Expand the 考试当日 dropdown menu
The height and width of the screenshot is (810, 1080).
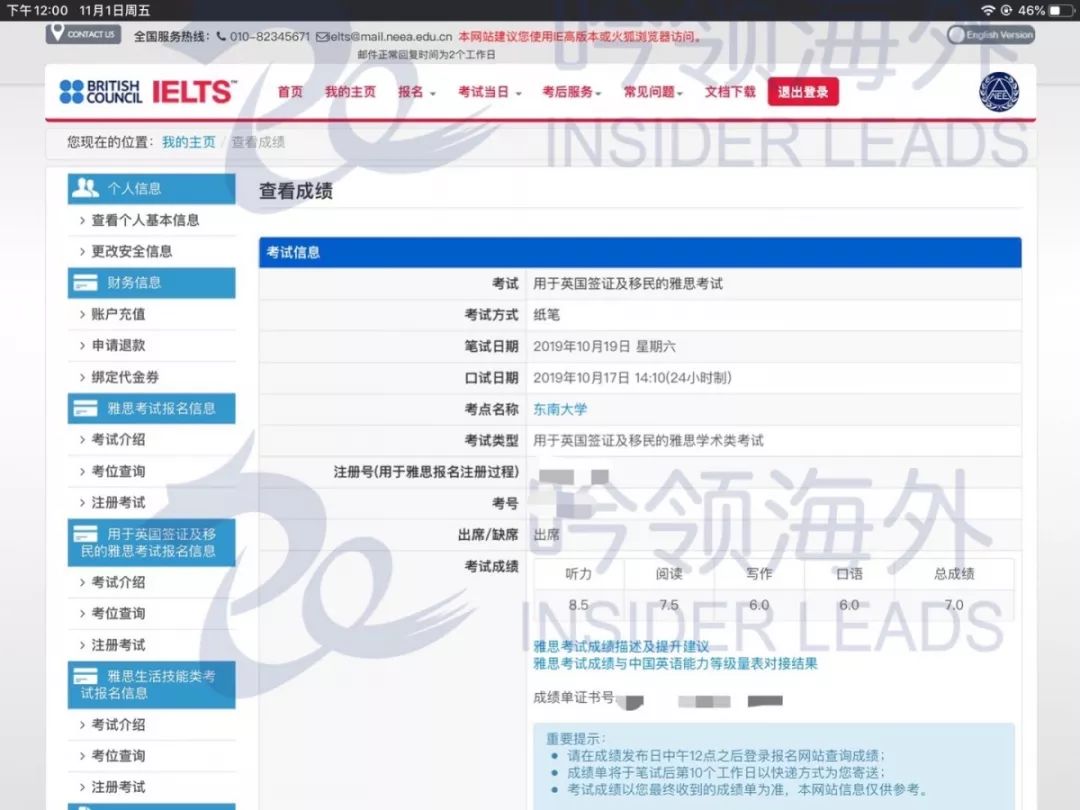tap(489, 92)
